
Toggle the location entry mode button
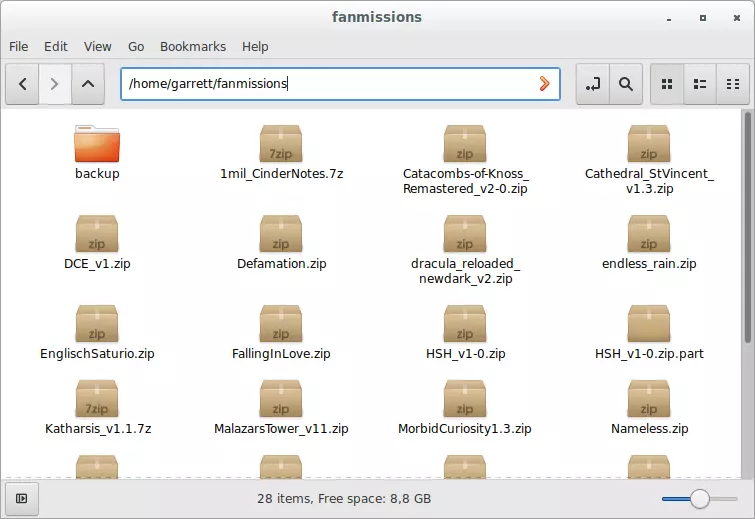click(x=593, y=84)
